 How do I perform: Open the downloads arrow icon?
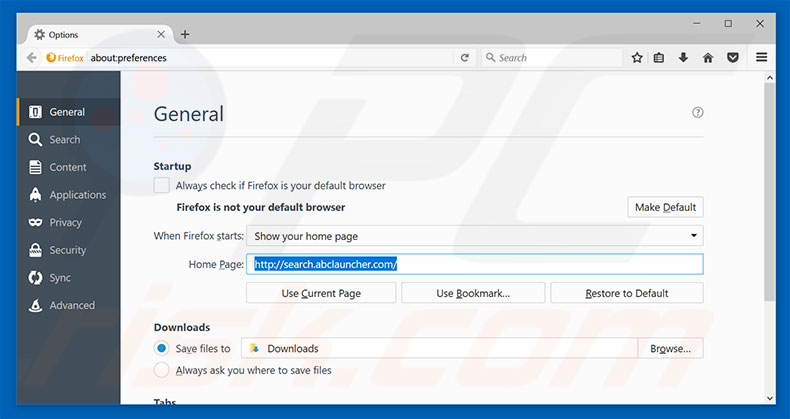click(x=683, y=58)
